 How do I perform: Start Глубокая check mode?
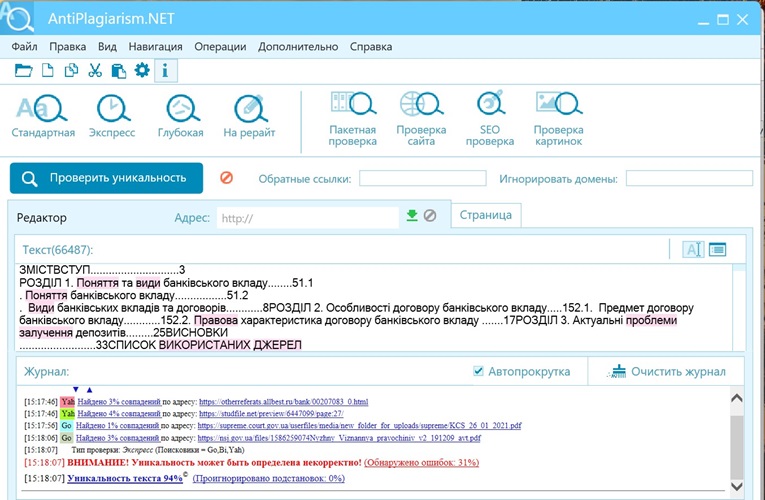(181, 117)
